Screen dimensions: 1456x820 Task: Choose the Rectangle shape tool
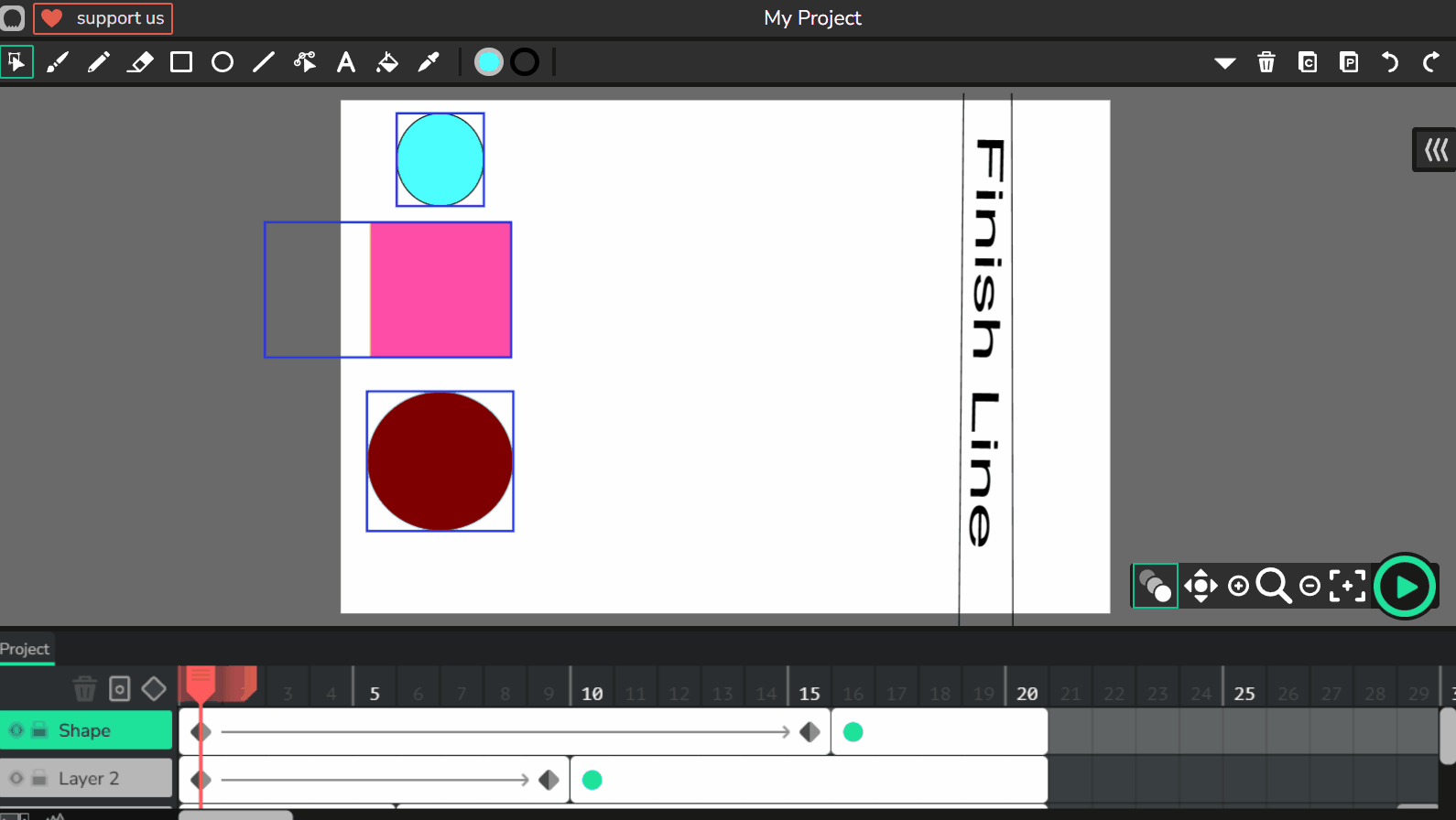(x=181, y=62)
